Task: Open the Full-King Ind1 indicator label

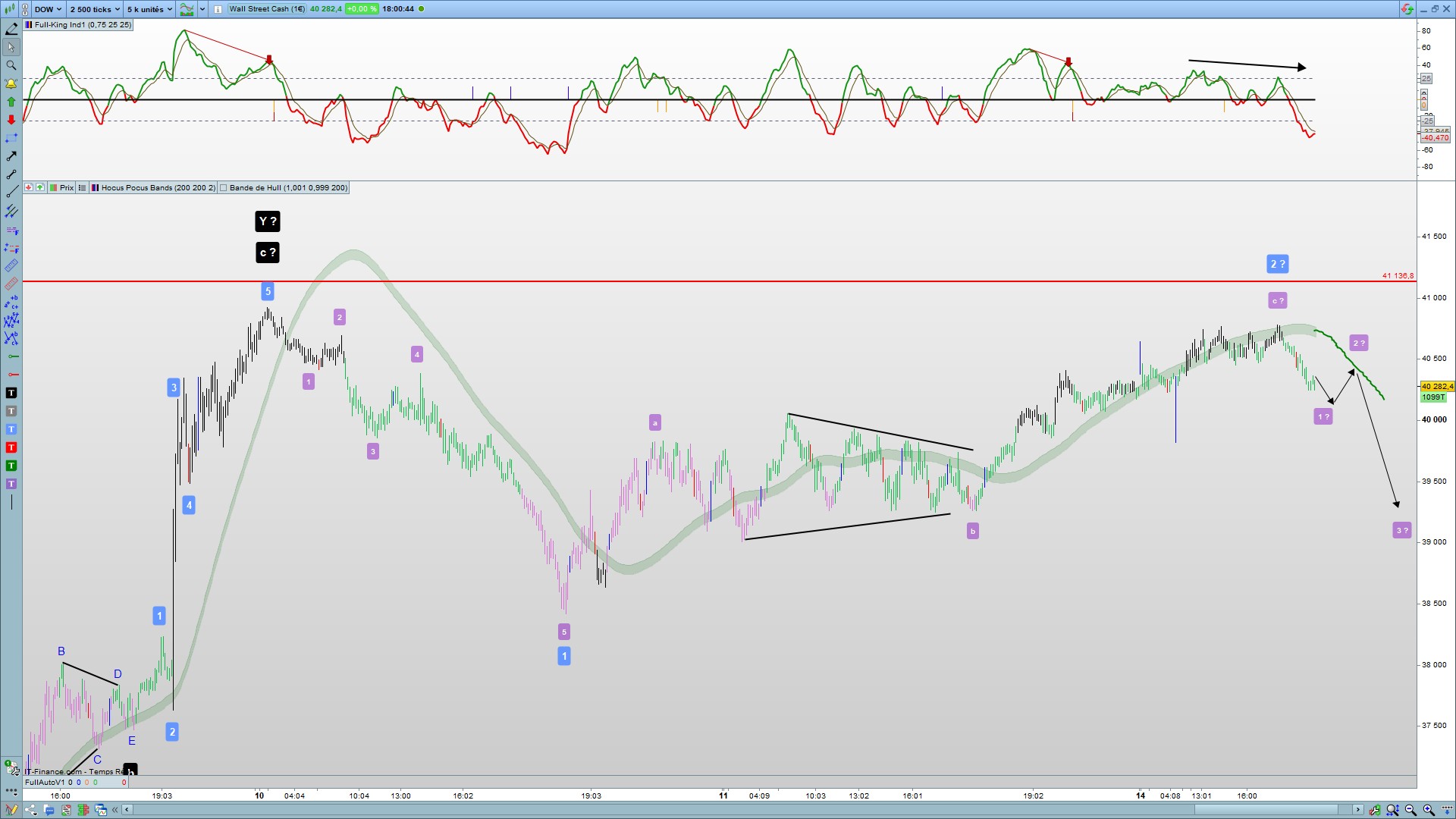Action: pyautogui.click(x=78, y=25)
